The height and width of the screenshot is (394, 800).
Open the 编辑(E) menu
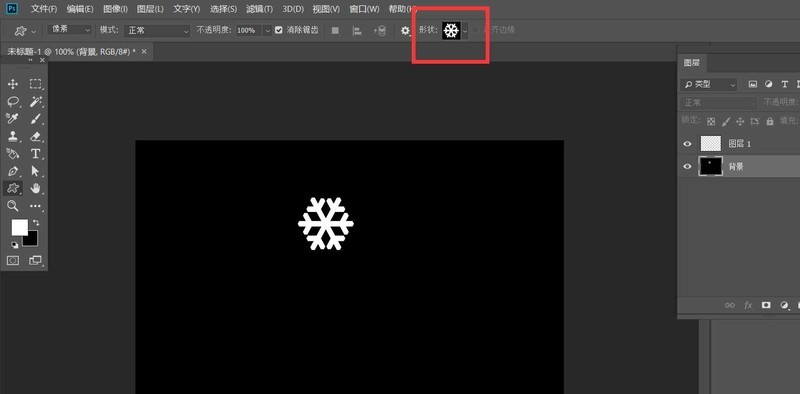(x=80, y=9)
